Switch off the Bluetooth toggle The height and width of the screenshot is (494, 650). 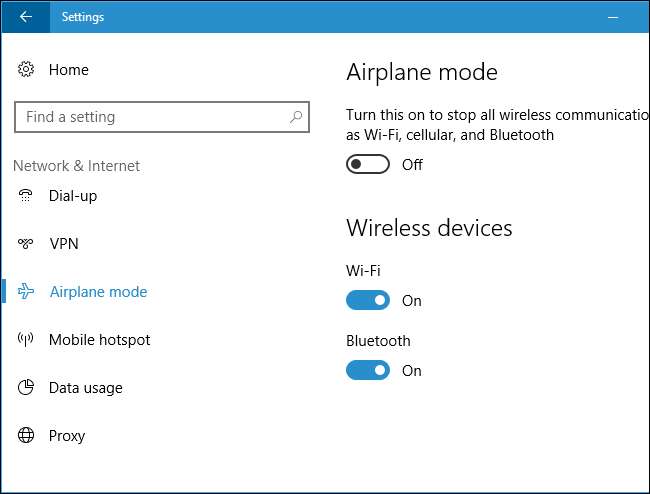(367, 371)
